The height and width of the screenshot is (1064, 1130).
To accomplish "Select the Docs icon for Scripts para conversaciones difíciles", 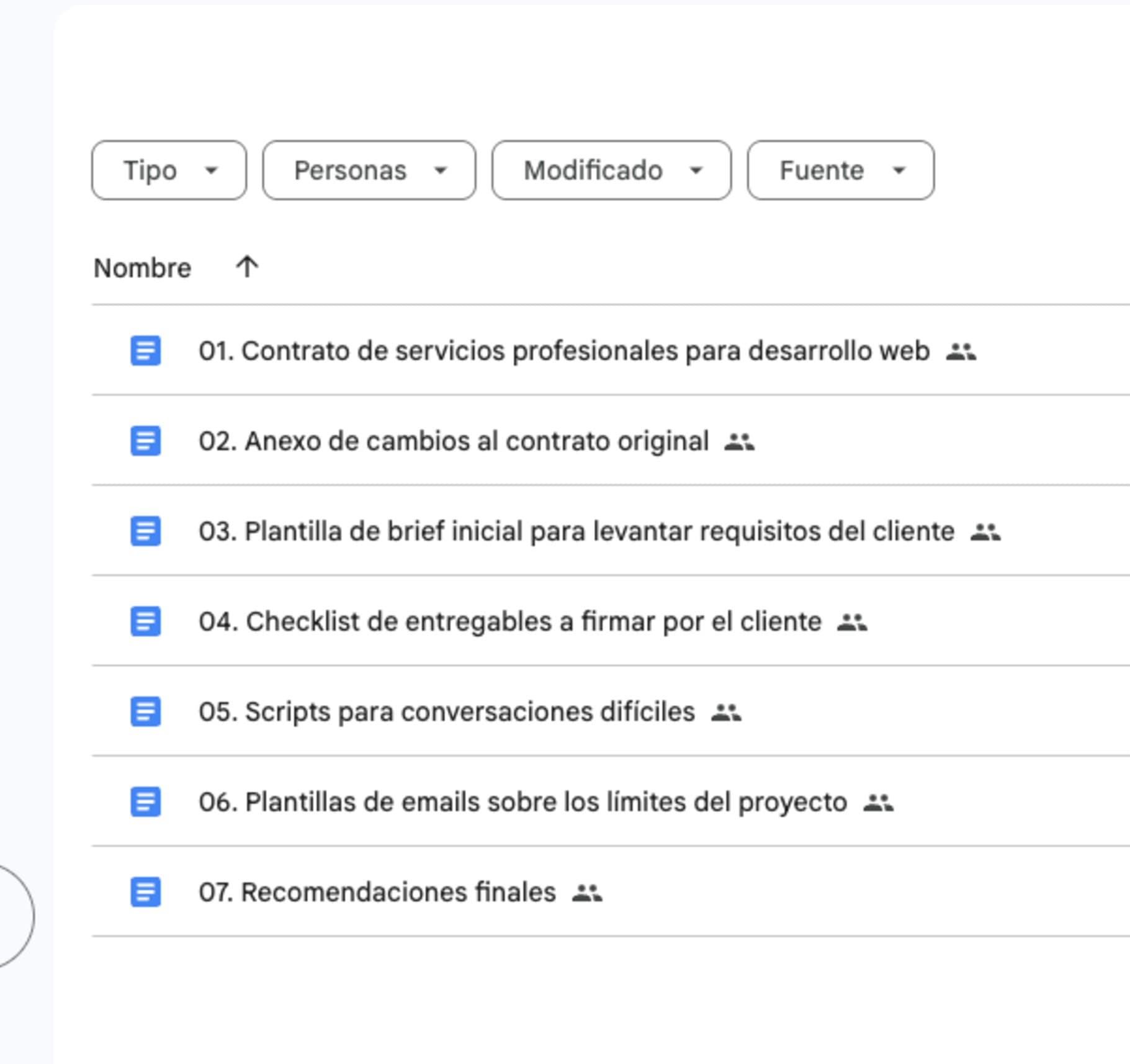I will pyautogui.click(x=145, y=711).
